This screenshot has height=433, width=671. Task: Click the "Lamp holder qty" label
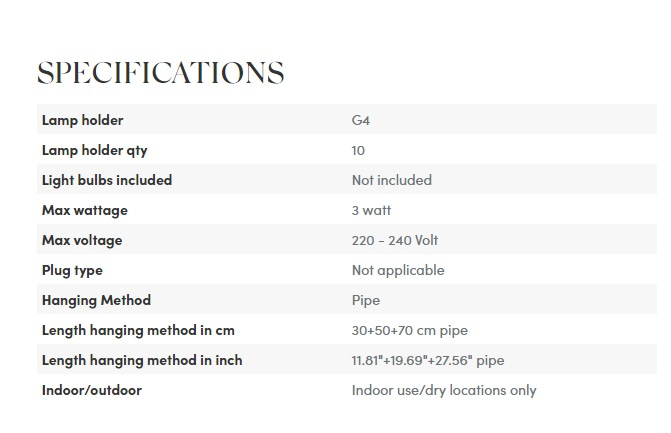click(94, 150)
